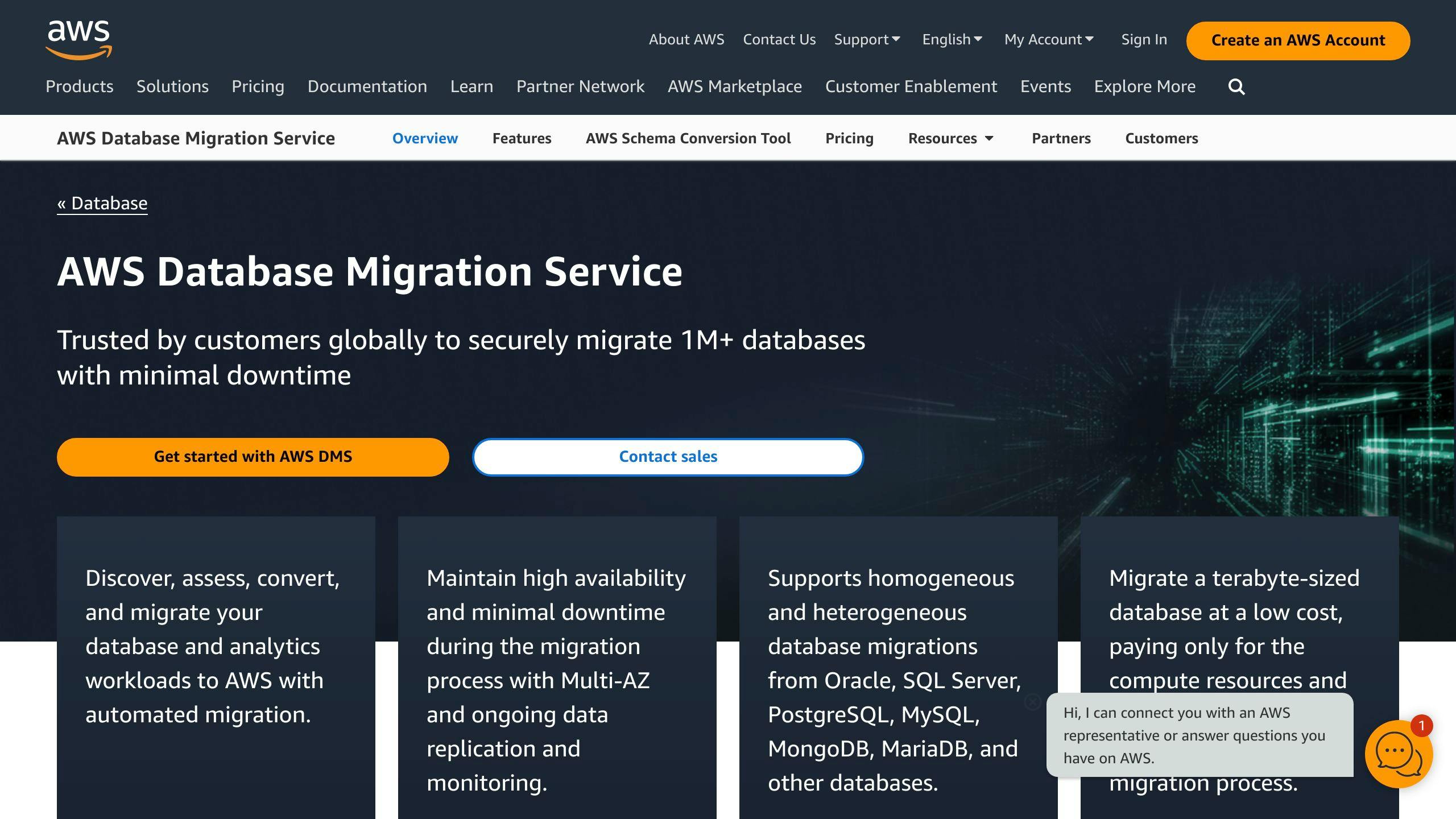Click the main AWS Database Migration Service heading
This screenshot has height=819, width=1456.
tap(370, 271)
